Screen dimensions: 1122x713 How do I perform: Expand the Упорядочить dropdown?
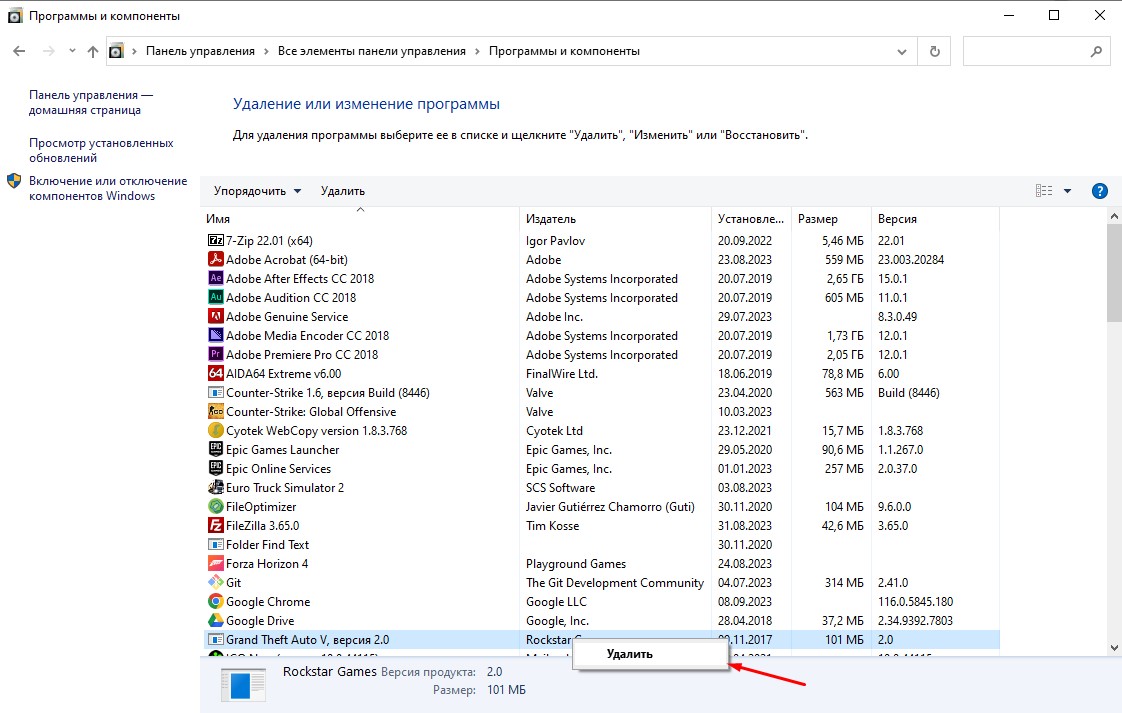pos(257,191)
